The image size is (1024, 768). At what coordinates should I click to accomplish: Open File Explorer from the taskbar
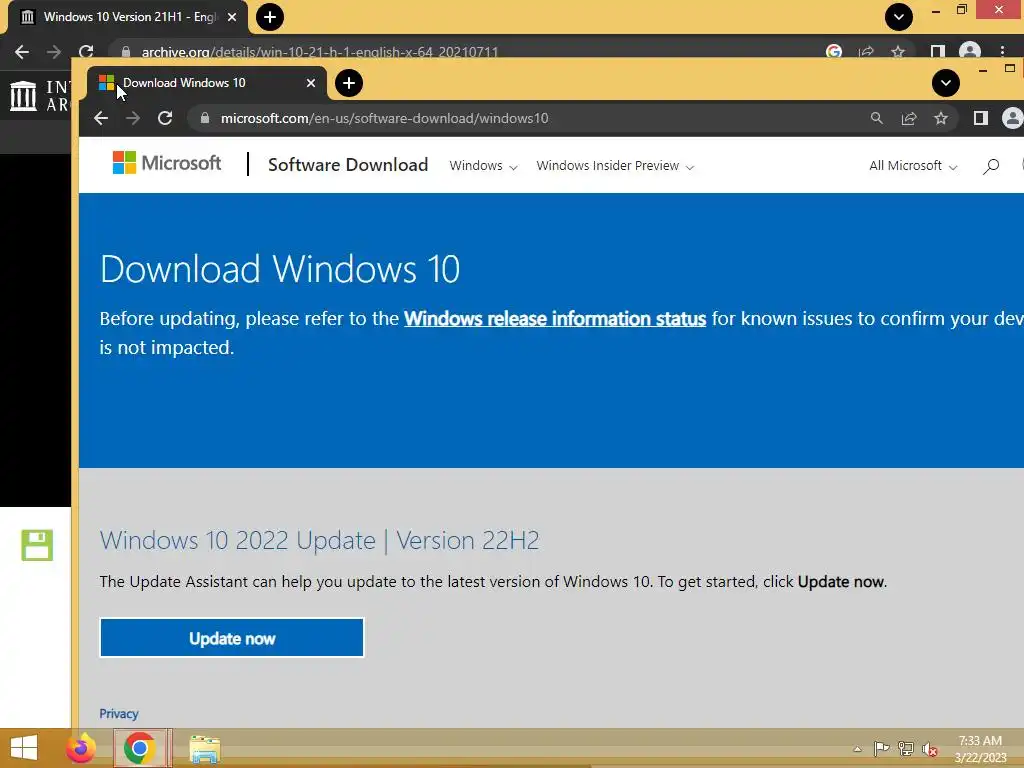[x=204, y=749]
